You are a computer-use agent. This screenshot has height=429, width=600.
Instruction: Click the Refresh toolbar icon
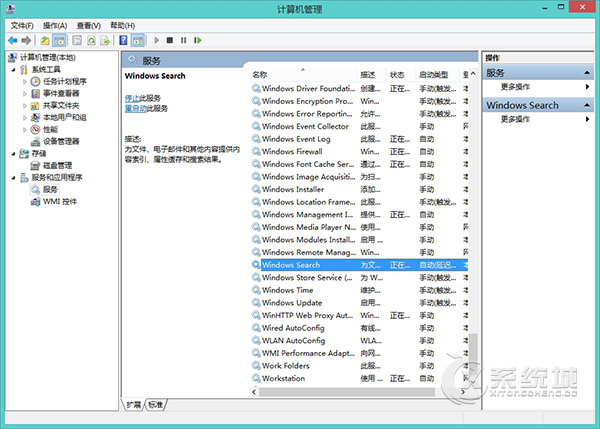click(x=91, y=40)
